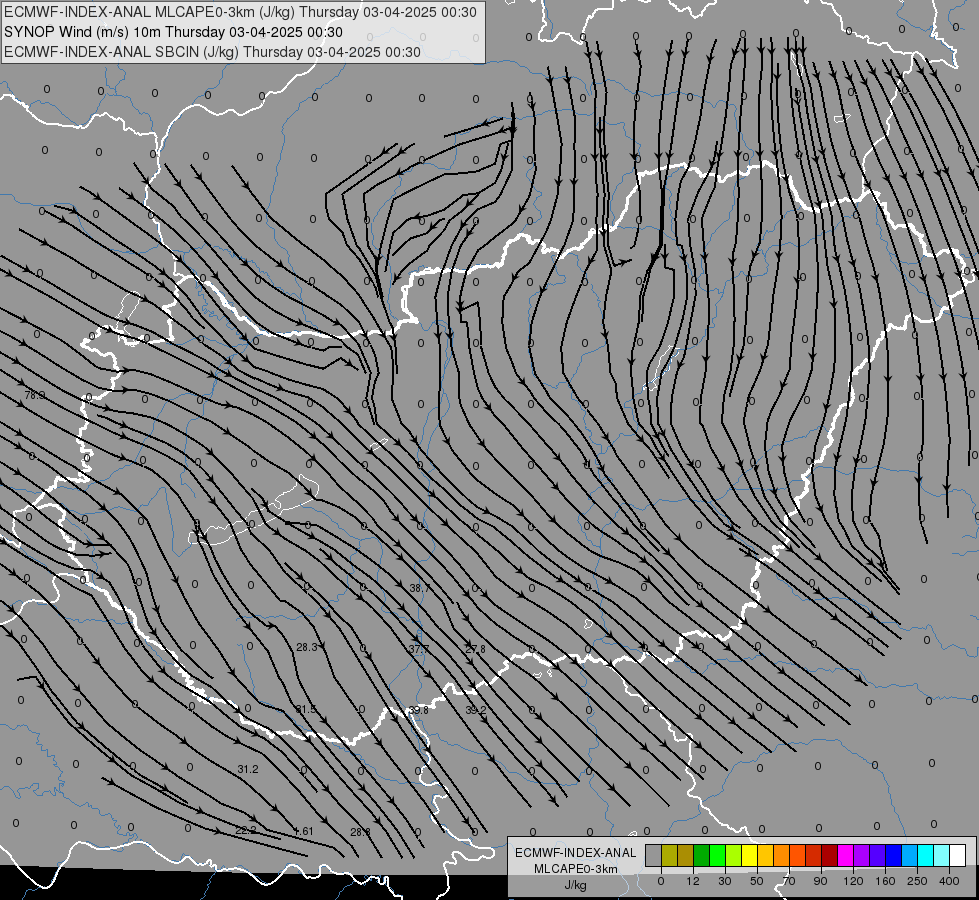Select the pure yellow legend swatch
Screen dimensions: 979x900
point(750,855)
